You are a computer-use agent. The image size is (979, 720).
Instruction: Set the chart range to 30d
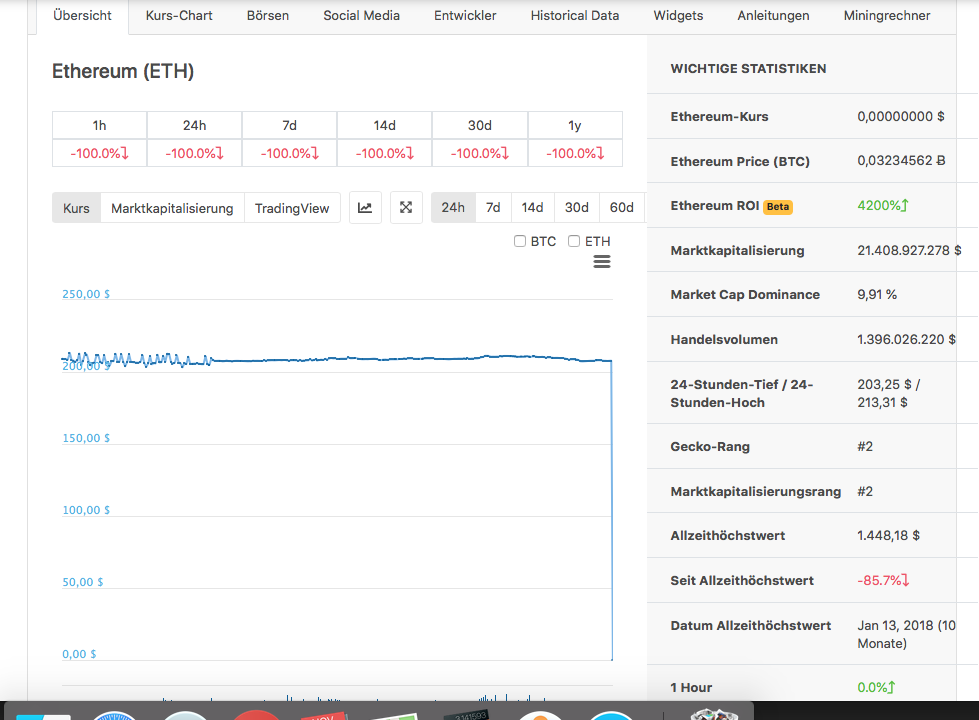[x=576, y=207]
